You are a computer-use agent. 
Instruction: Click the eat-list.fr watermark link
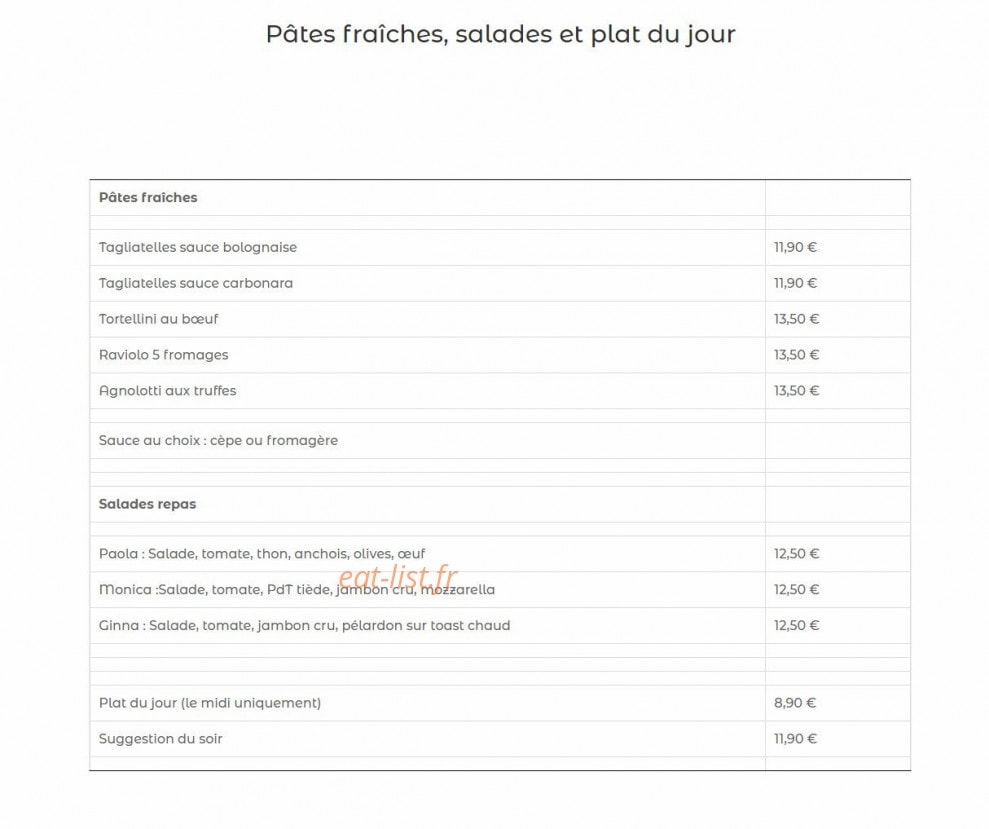[397, 577]
